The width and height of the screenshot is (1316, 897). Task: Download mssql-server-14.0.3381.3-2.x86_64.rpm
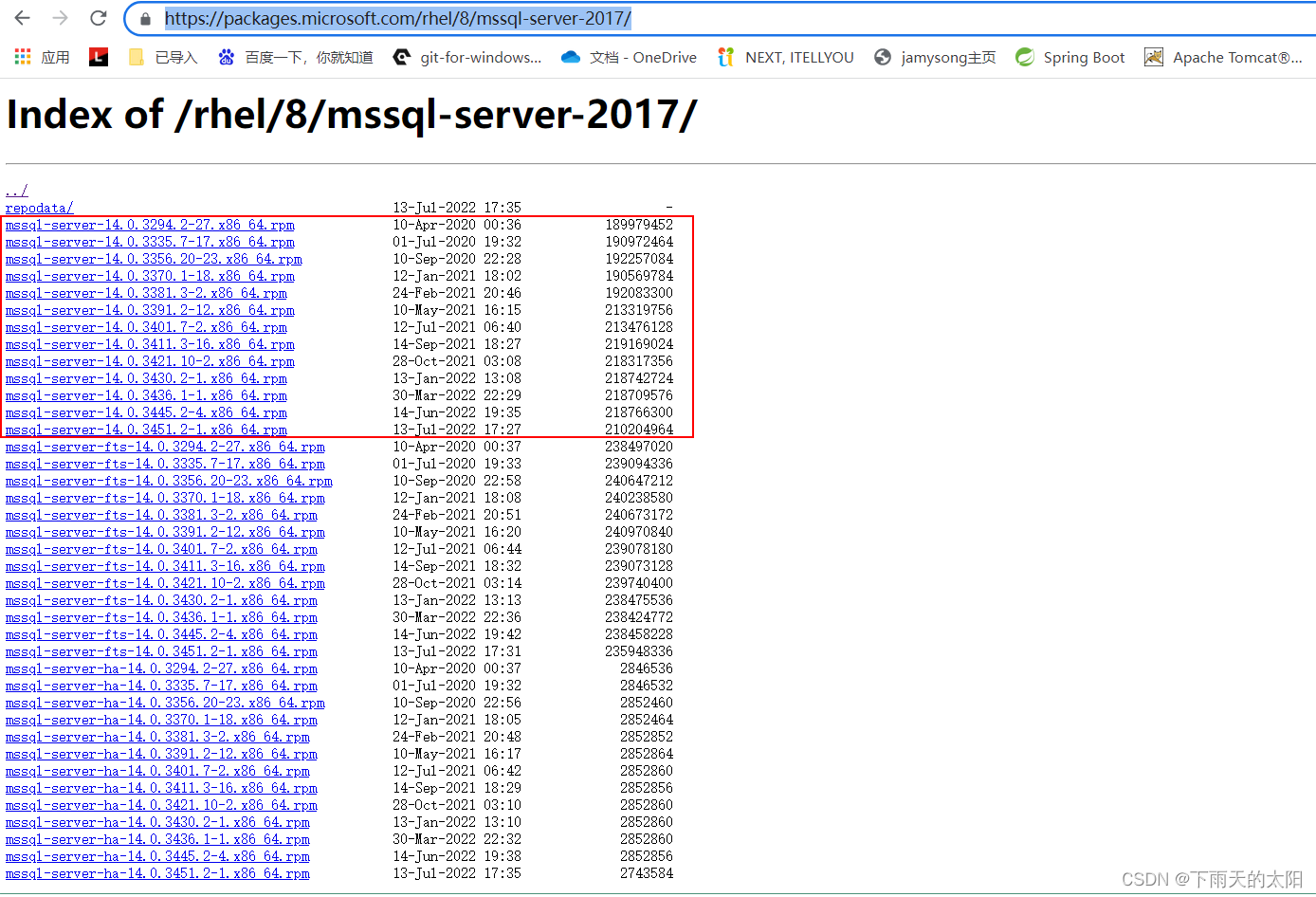(x=146, y=293)
